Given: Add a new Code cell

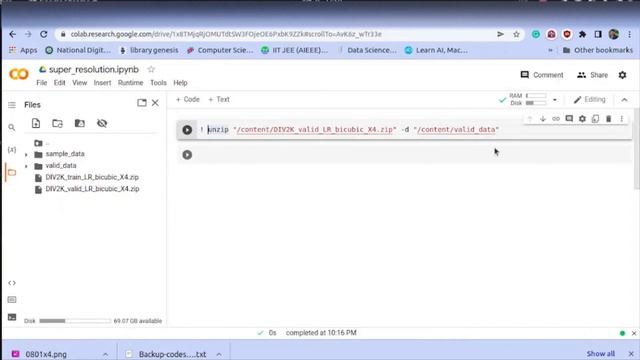Looking at the screenshot, I should click(188, 100).
